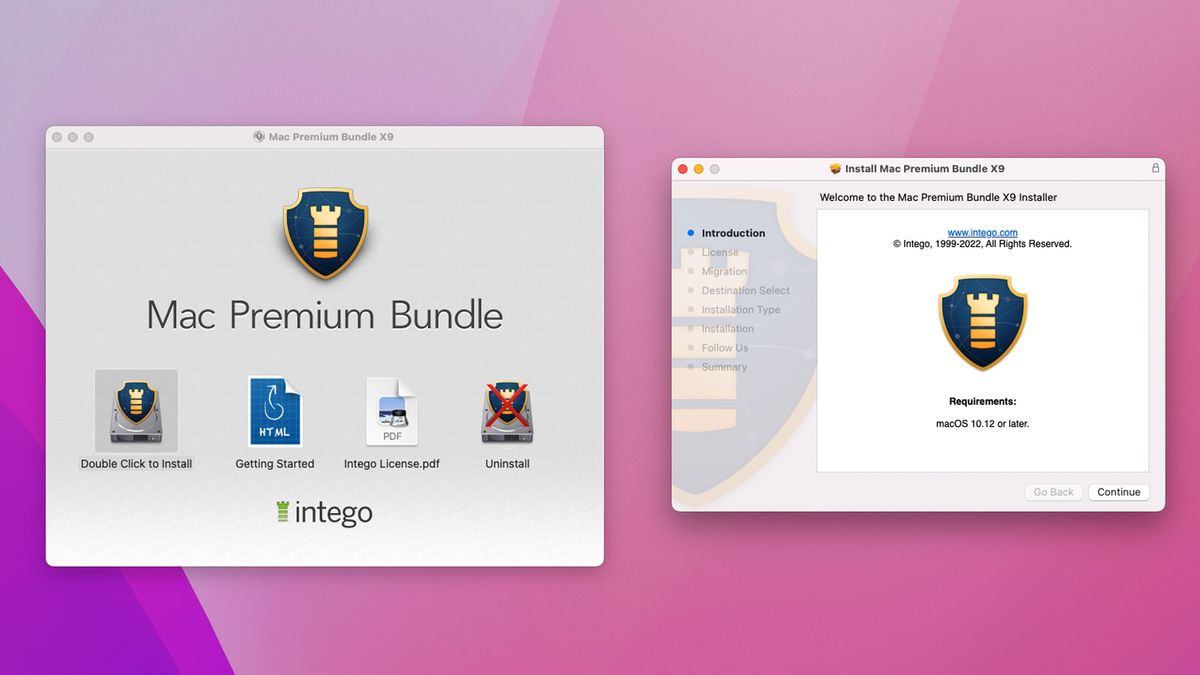Click the Continue button

[x=1118, y=491]
